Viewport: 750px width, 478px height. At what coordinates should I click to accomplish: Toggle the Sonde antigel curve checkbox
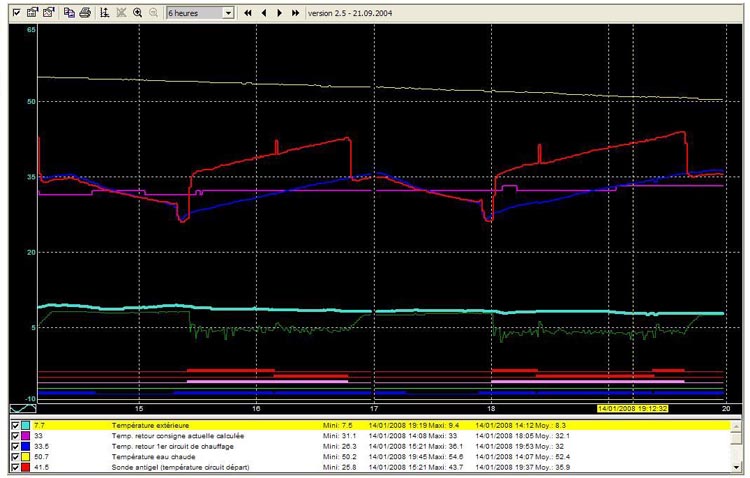pyautogui.click(x=14, y=467)
